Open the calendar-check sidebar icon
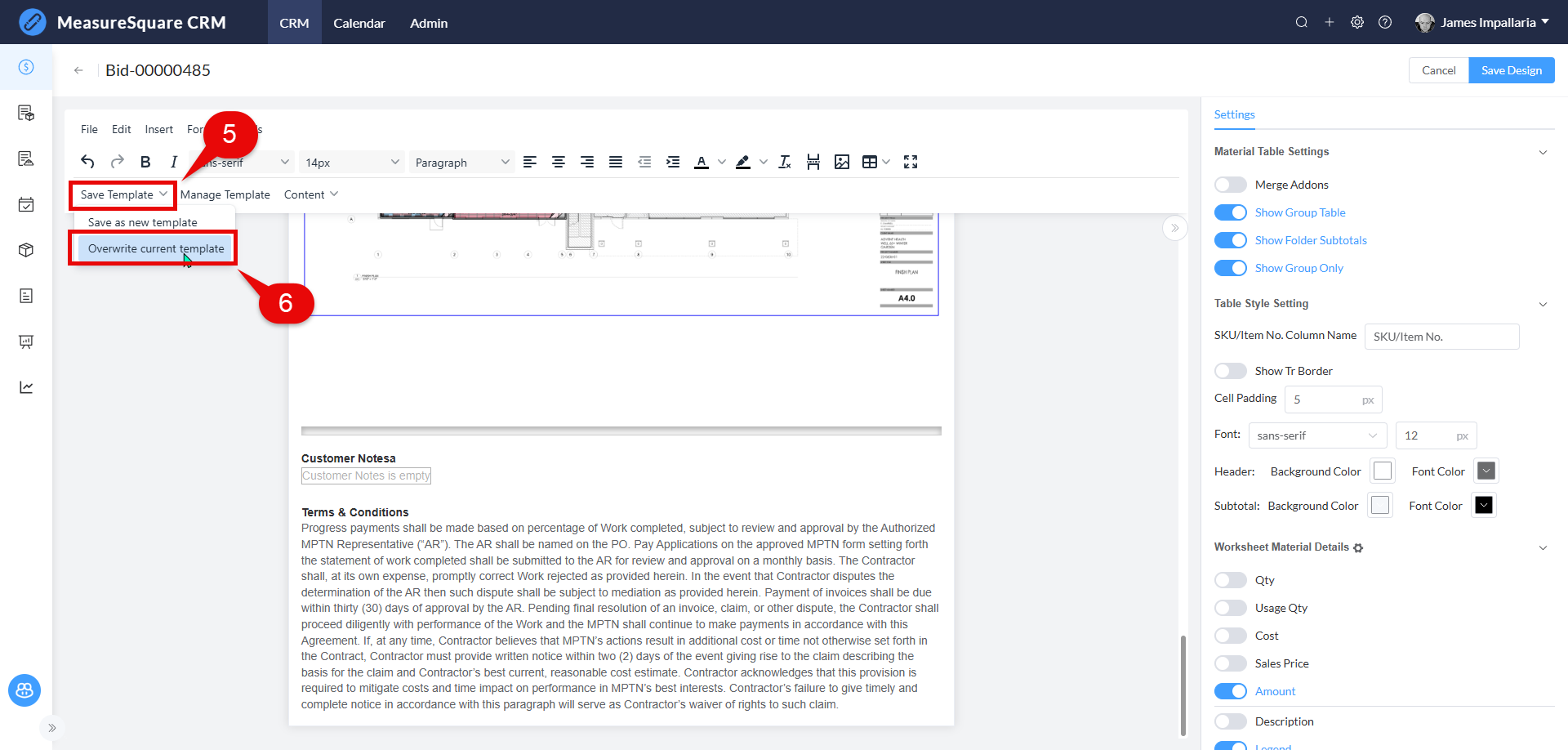1568x750 pixels. point(26,204)
